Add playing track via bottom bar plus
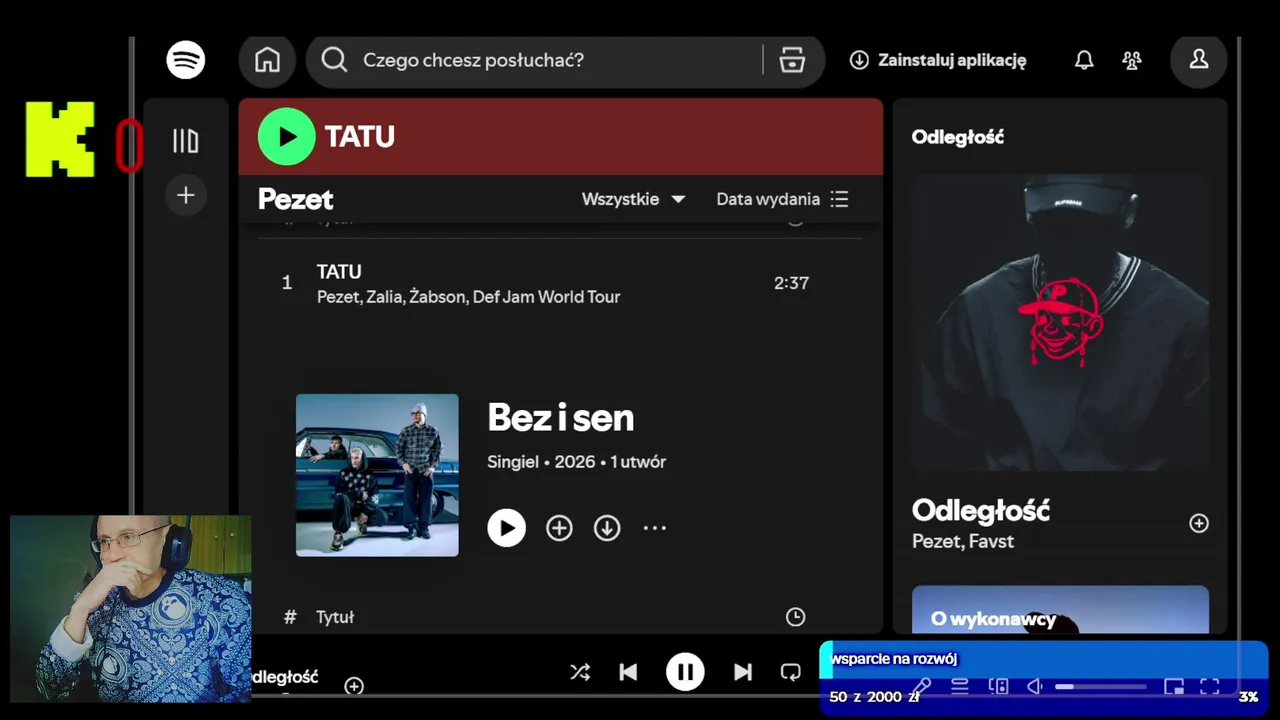 (x=354, y=686)
